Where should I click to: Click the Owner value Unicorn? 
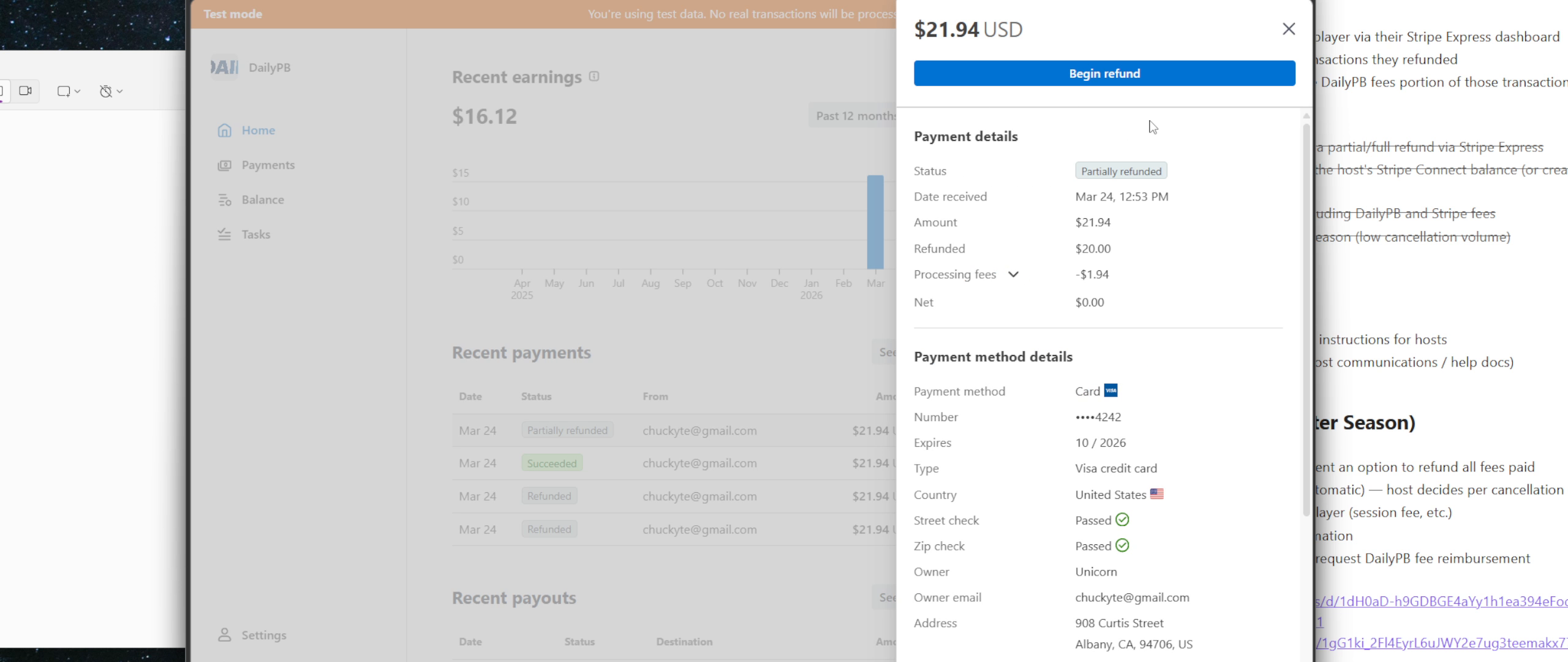point(1096,572)
